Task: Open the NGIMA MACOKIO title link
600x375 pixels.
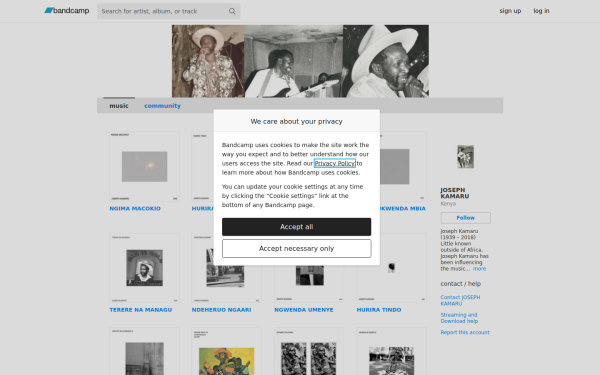Action: click(x=135, y=209)
